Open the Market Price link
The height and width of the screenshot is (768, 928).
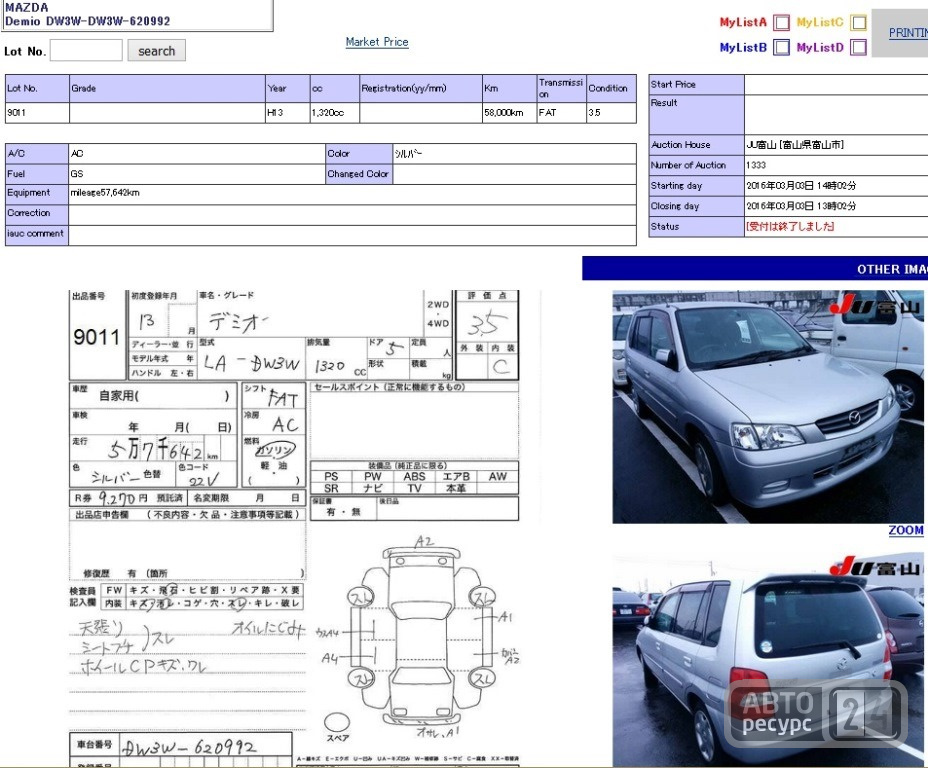(x=377, y=42)
